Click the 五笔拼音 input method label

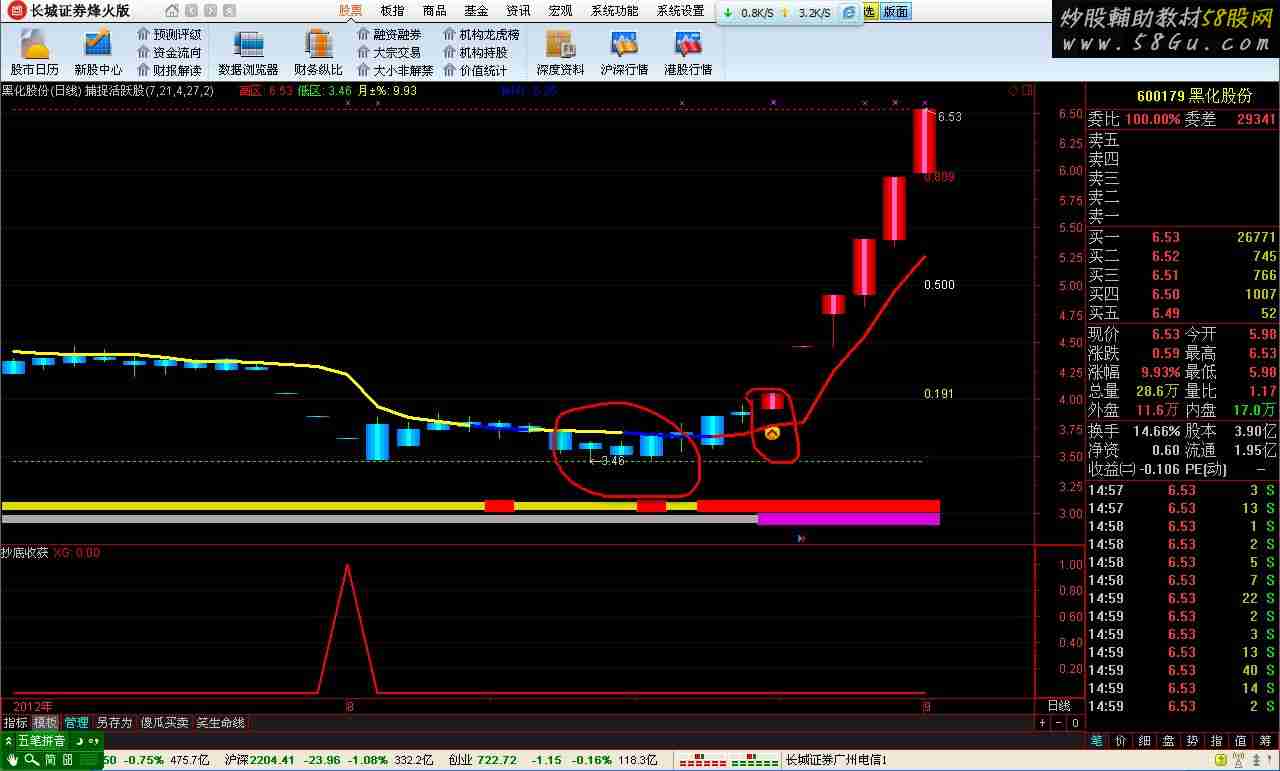point(41,741)
